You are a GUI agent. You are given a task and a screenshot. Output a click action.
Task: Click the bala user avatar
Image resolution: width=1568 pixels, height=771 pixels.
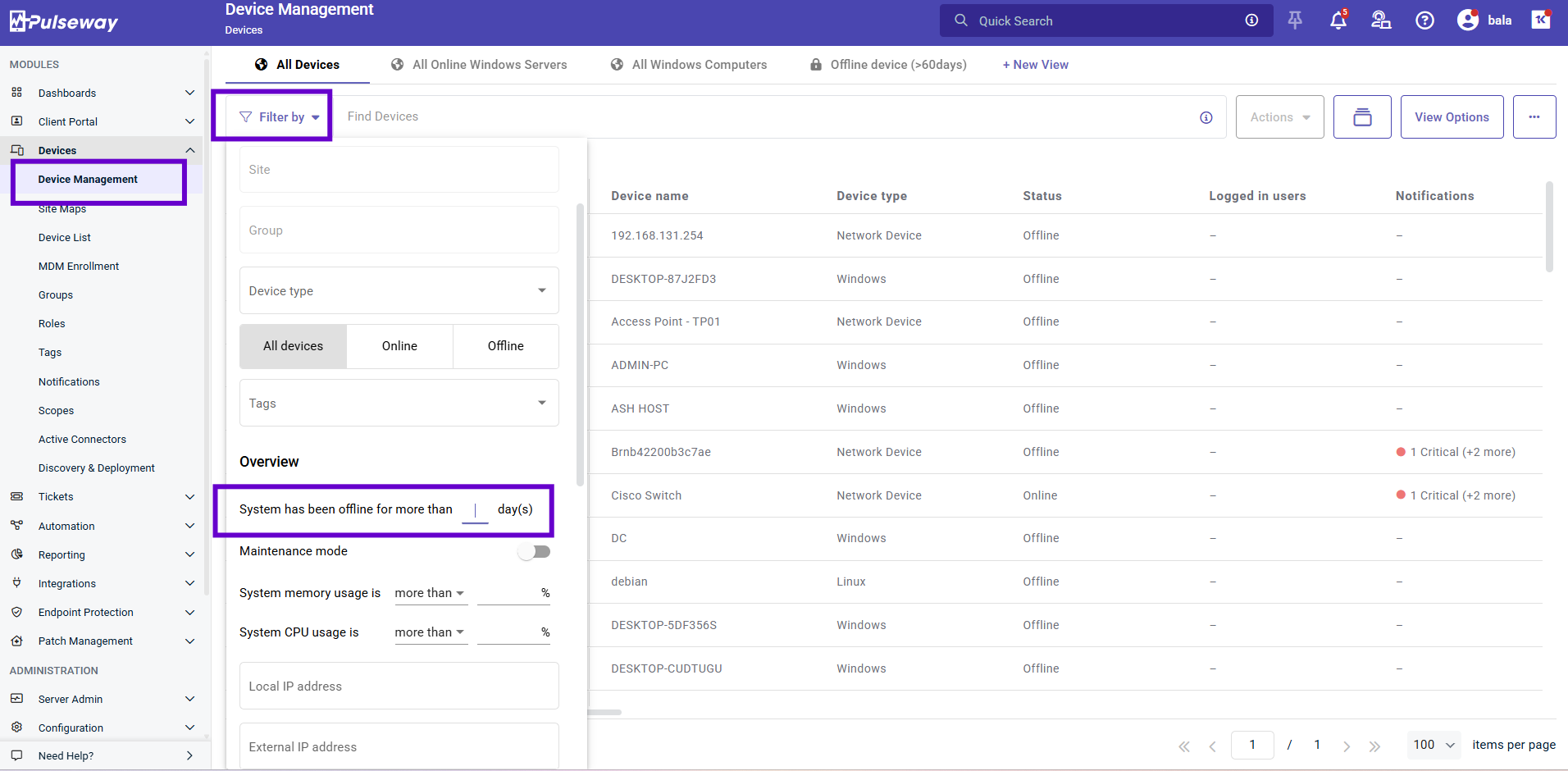coord(1468,21)
